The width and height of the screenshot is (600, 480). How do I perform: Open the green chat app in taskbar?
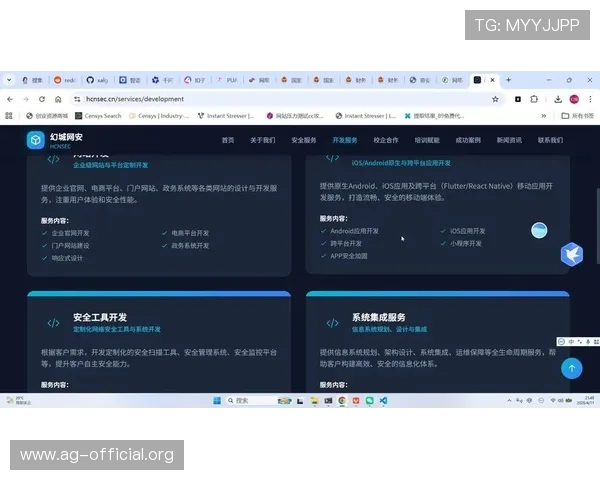[x=370, y=401]
